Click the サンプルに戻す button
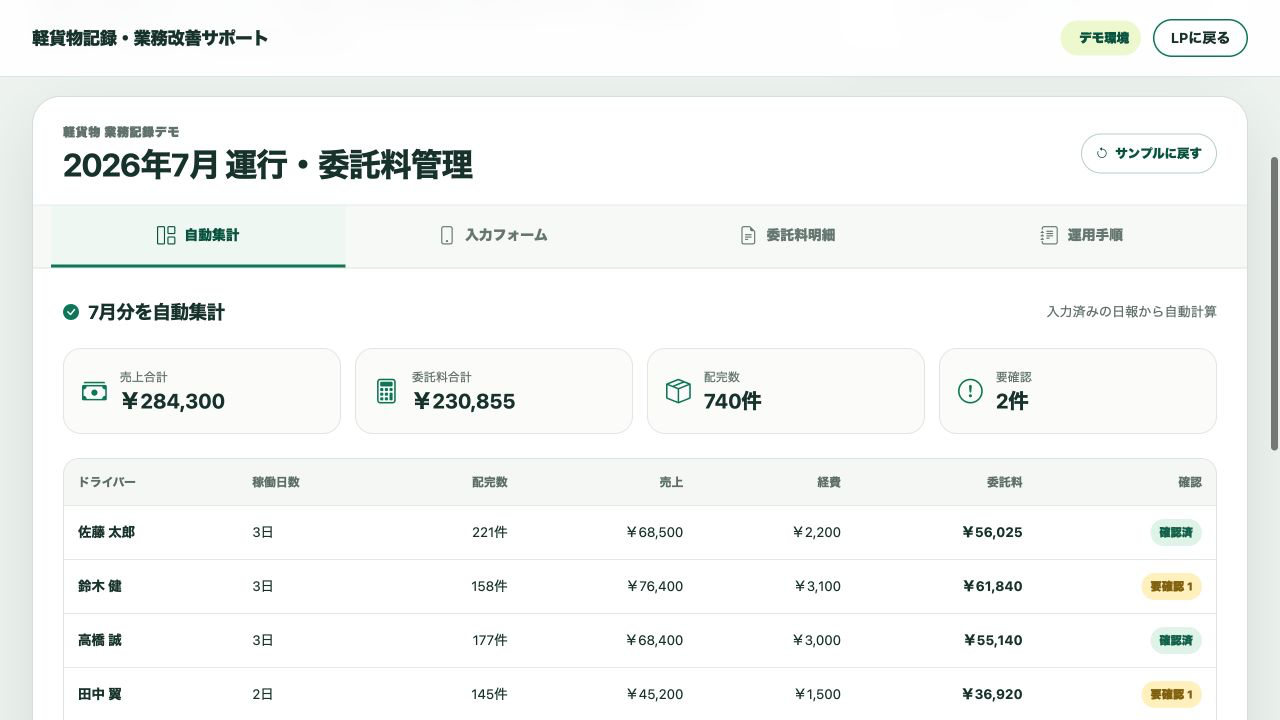The height and width of the screenshot is (720, 1280). [1149, 153]
